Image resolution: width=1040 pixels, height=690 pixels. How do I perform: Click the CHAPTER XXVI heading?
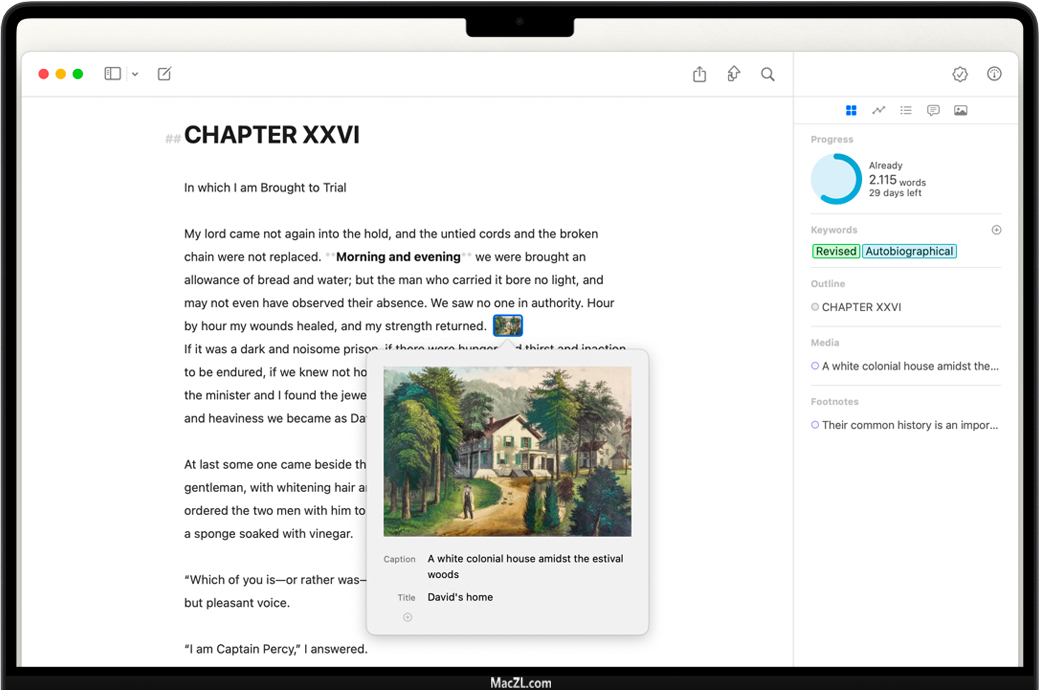[x=272, y=135]
